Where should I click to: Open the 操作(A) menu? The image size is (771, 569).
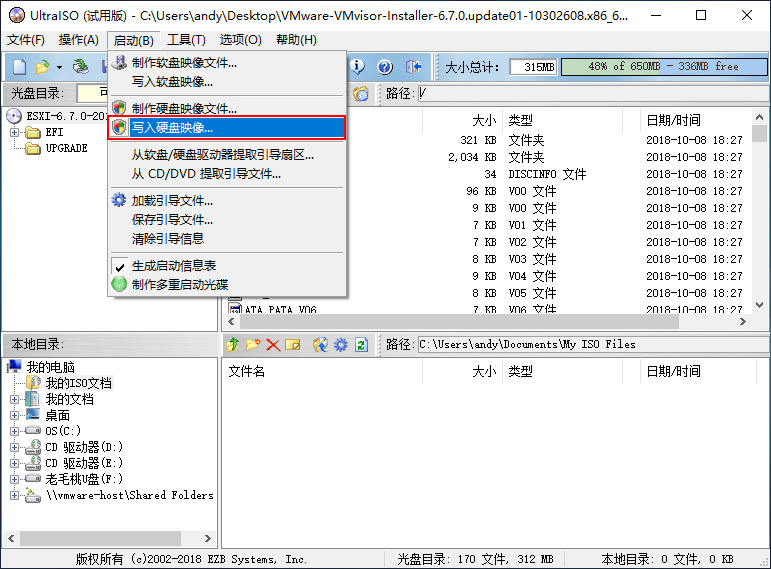pyautogui.click(x=79, y=40)
